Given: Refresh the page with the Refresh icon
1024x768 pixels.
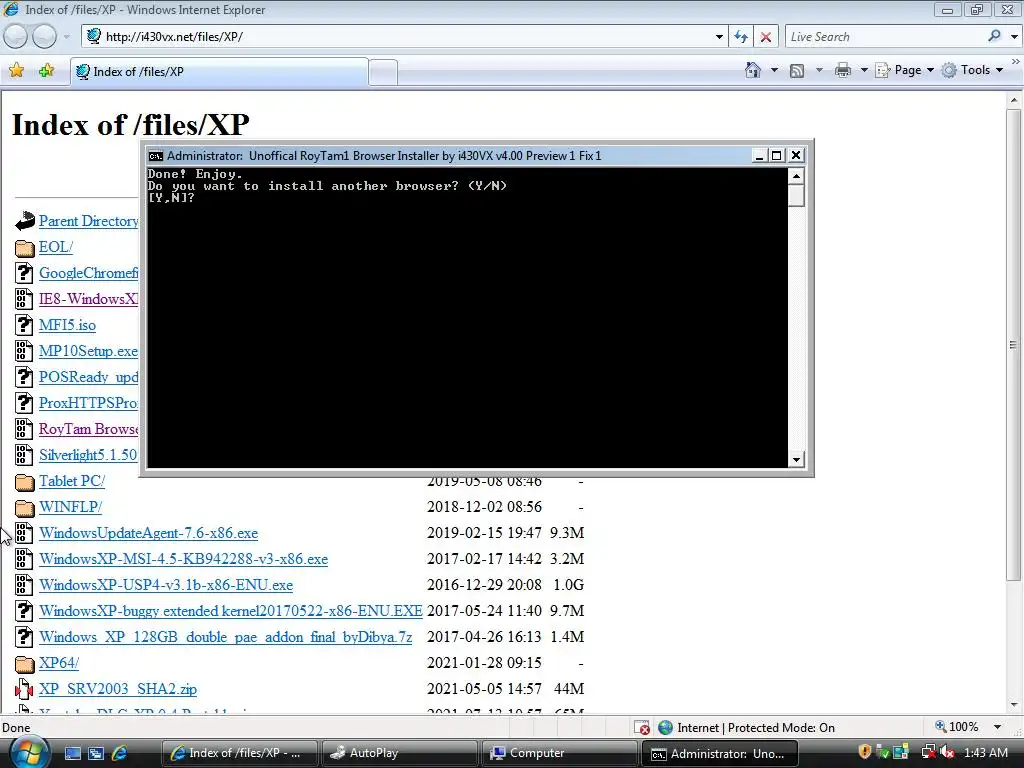Looking at the screenshot, I should click(741, 37).
